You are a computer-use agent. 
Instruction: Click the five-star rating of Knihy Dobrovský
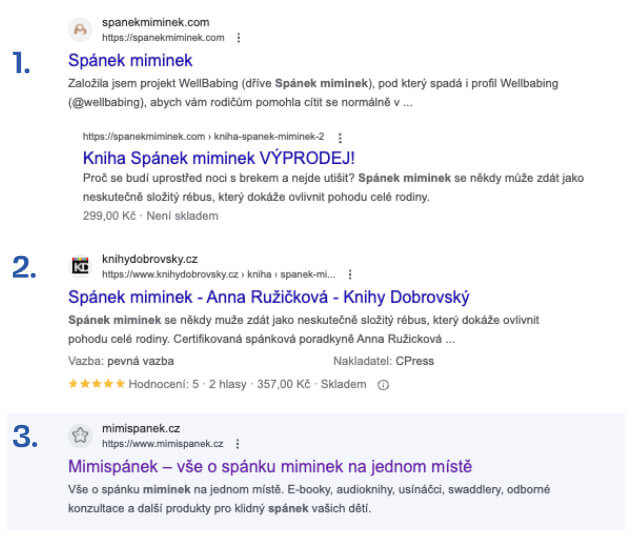tap(96, 383)
